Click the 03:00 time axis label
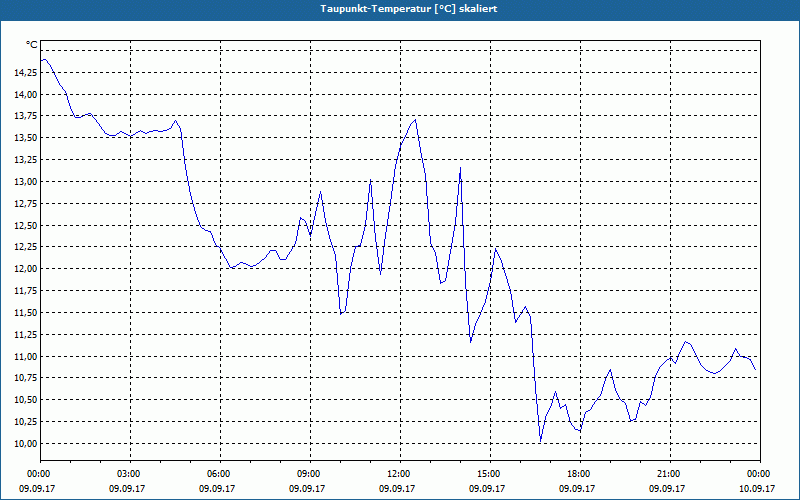This screenshot has height=500, width=800. tap(130, 474)
